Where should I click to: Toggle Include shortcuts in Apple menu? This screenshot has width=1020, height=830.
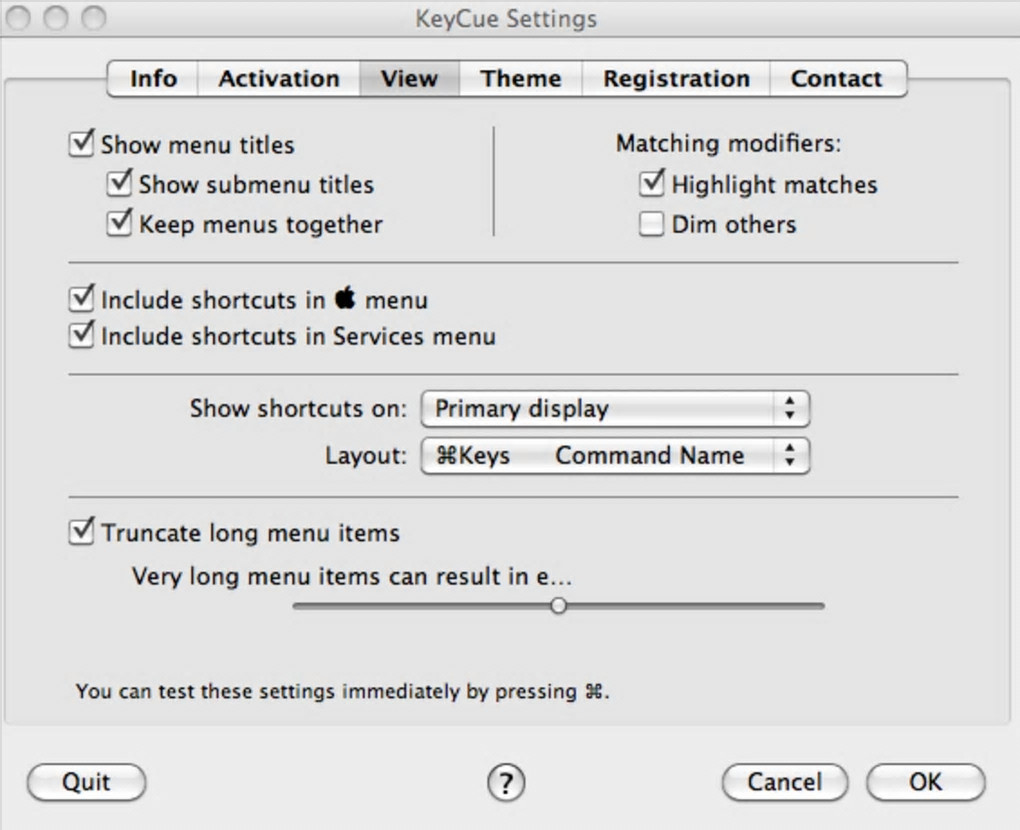point(81,299)
